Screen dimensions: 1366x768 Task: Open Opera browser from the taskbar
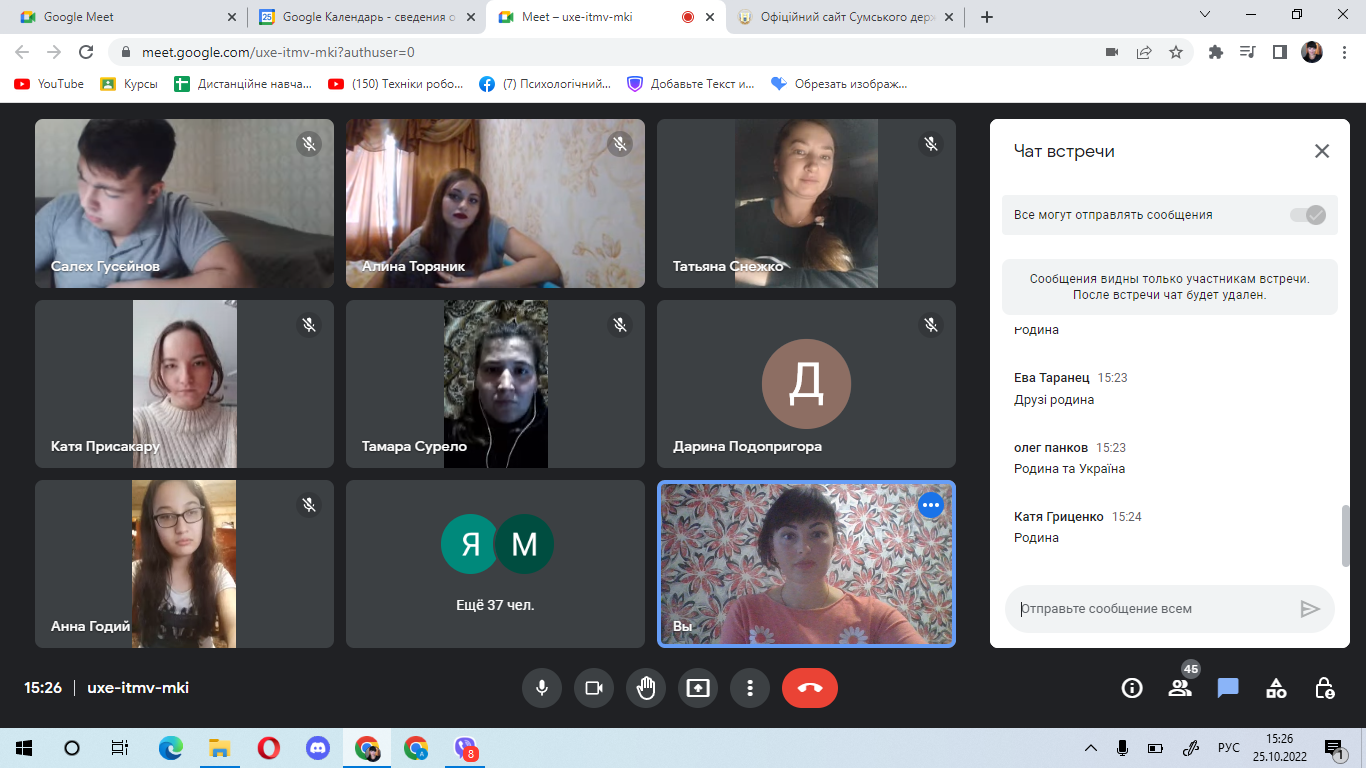tap(269, 747)
